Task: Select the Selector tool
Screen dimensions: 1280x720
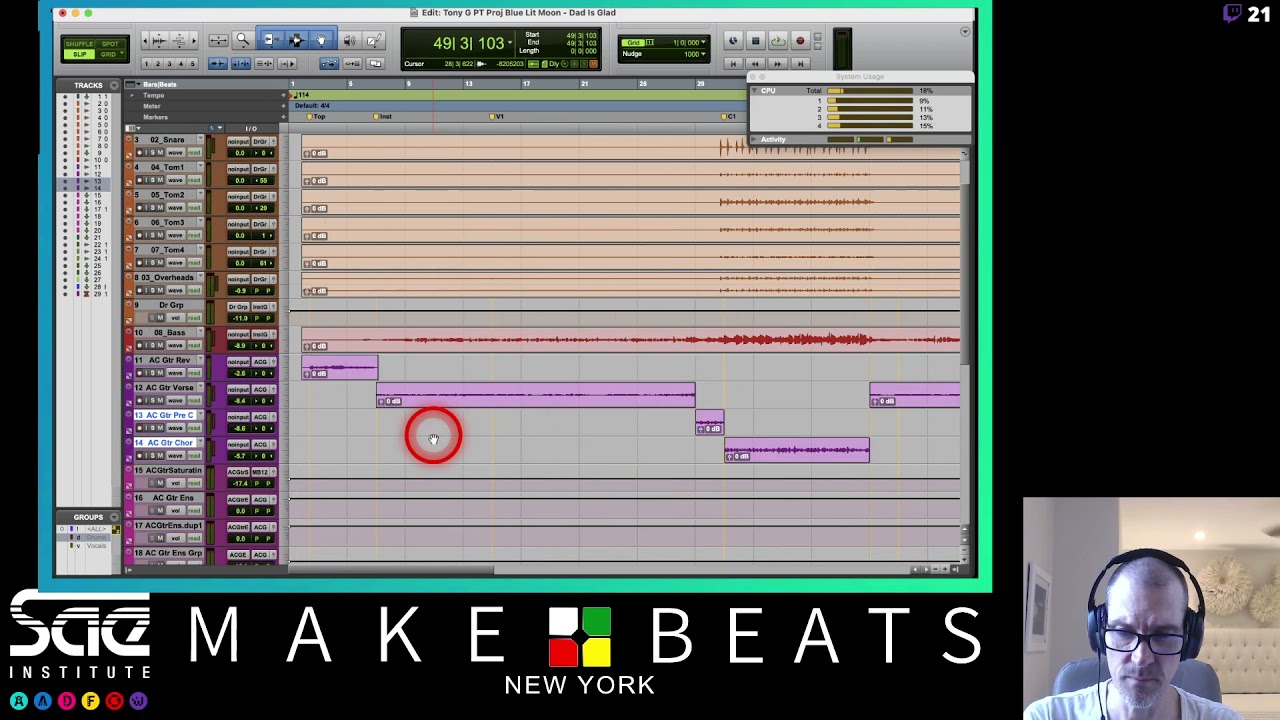Action: (297, 40)
